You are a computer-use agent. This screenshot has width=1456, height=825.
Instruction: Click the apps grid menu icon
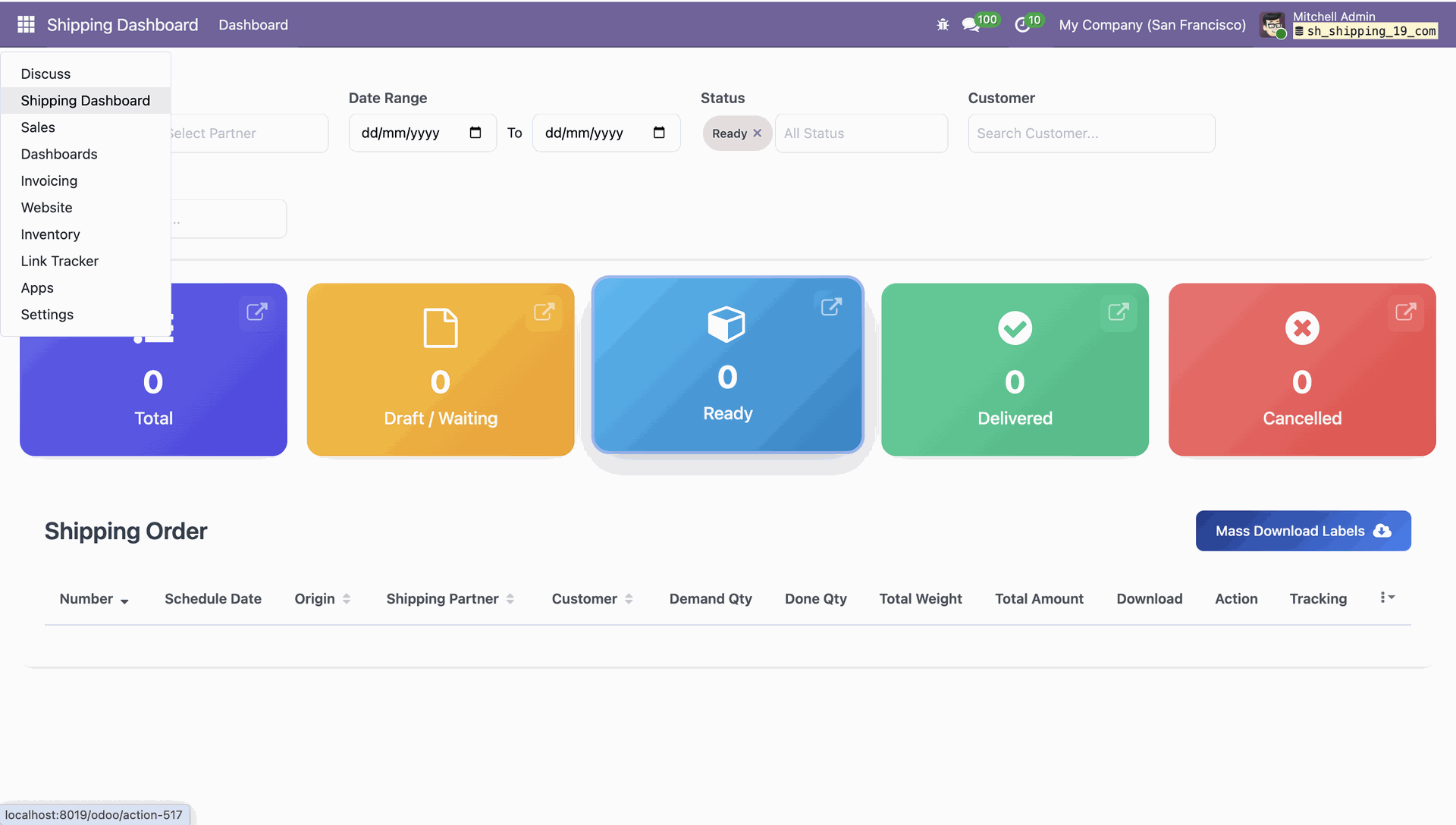[x=26, y=25]
